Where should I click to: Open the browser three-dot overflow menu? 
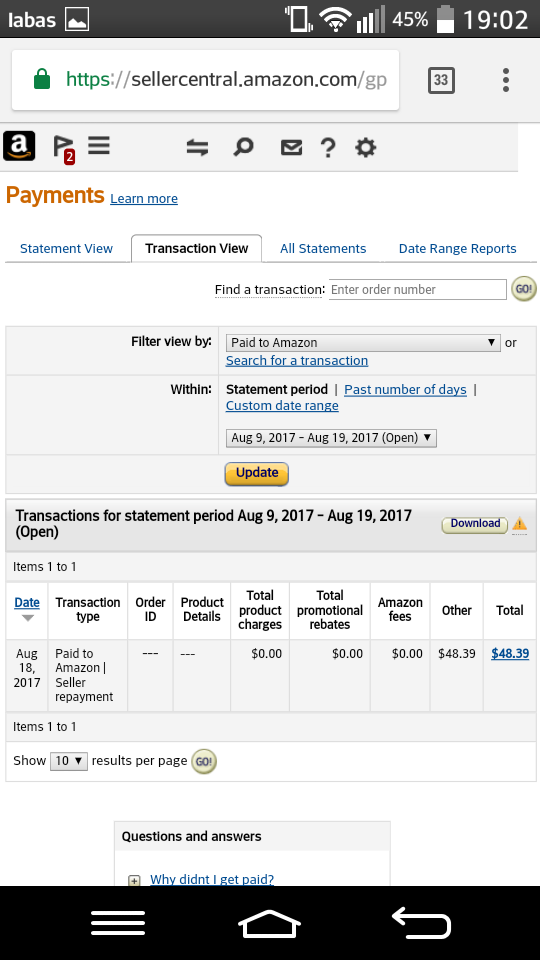pos(506,80)
